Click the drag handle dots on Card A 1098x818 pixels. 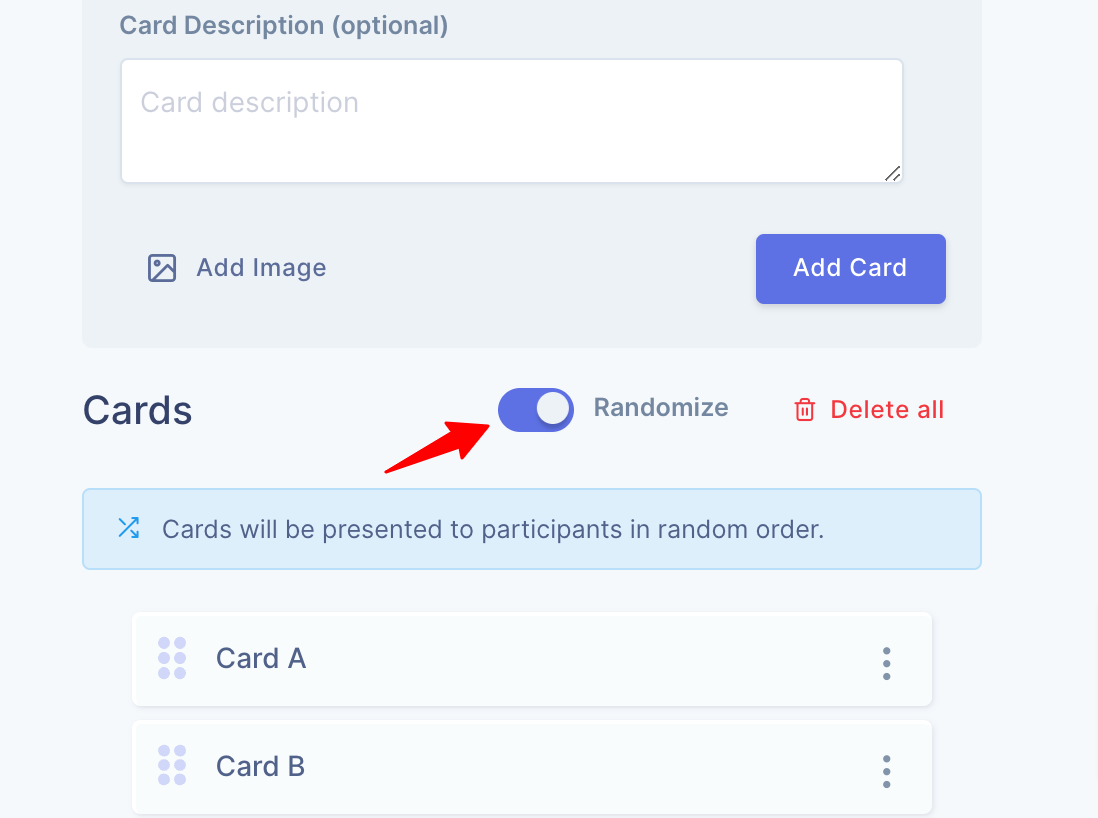172,658
